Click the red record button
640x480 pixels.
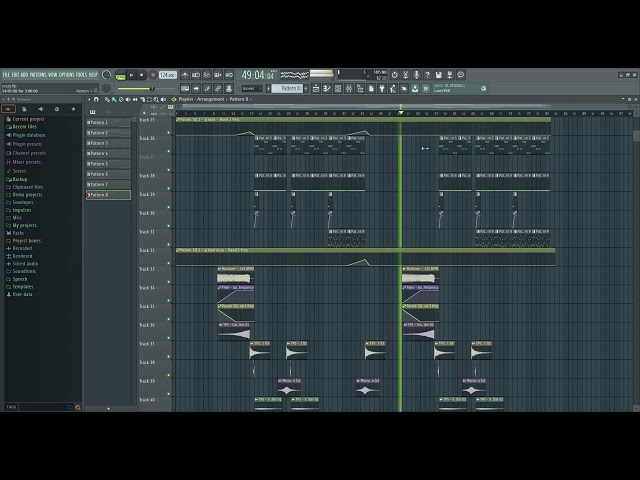pyautogui.click(x=153, y=75)
